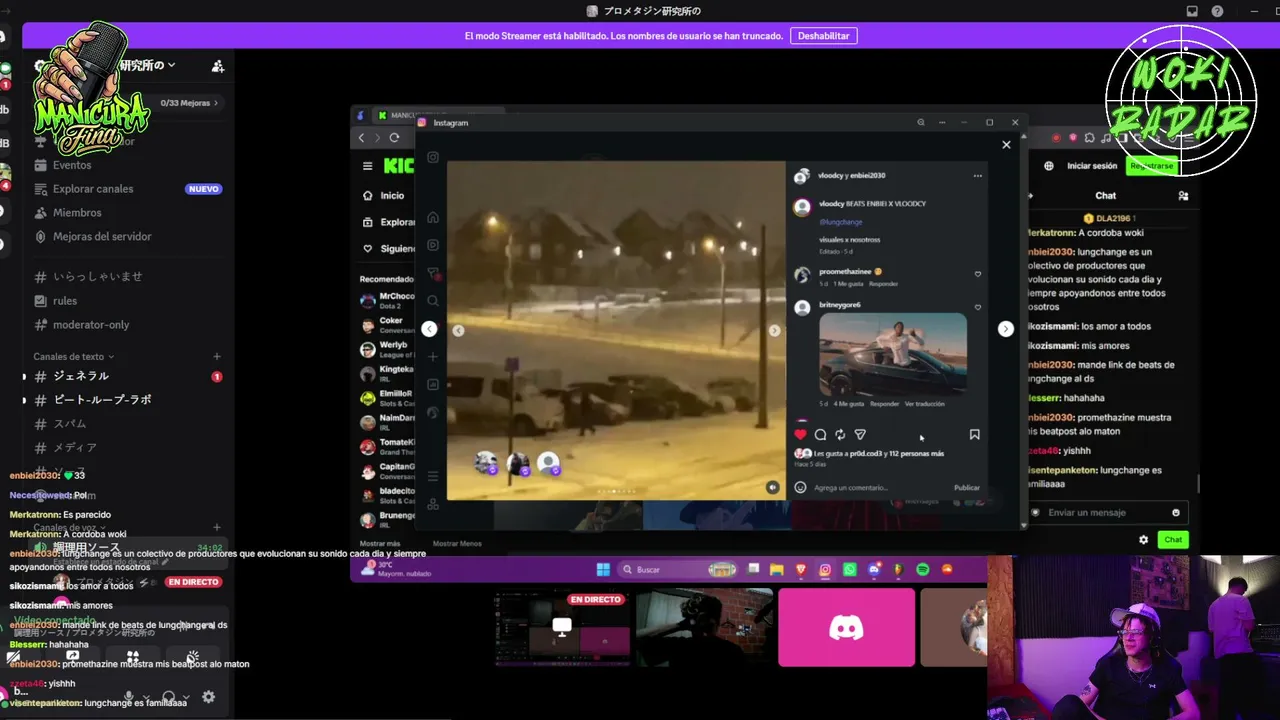This screenshot has height=720, width=1280.
Task: Open the @lungchange mention link
Action: (840, 222)
